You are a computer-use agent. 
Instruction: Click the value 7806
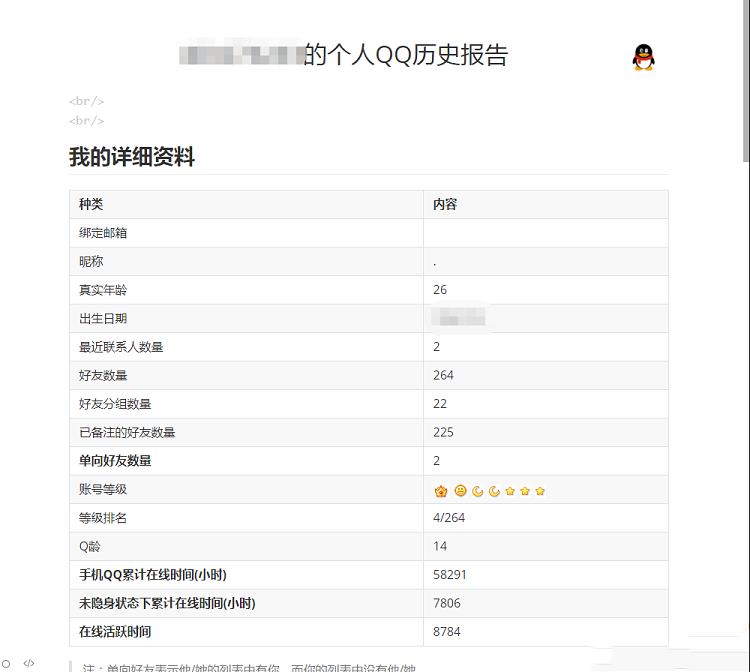click(447, 603)
